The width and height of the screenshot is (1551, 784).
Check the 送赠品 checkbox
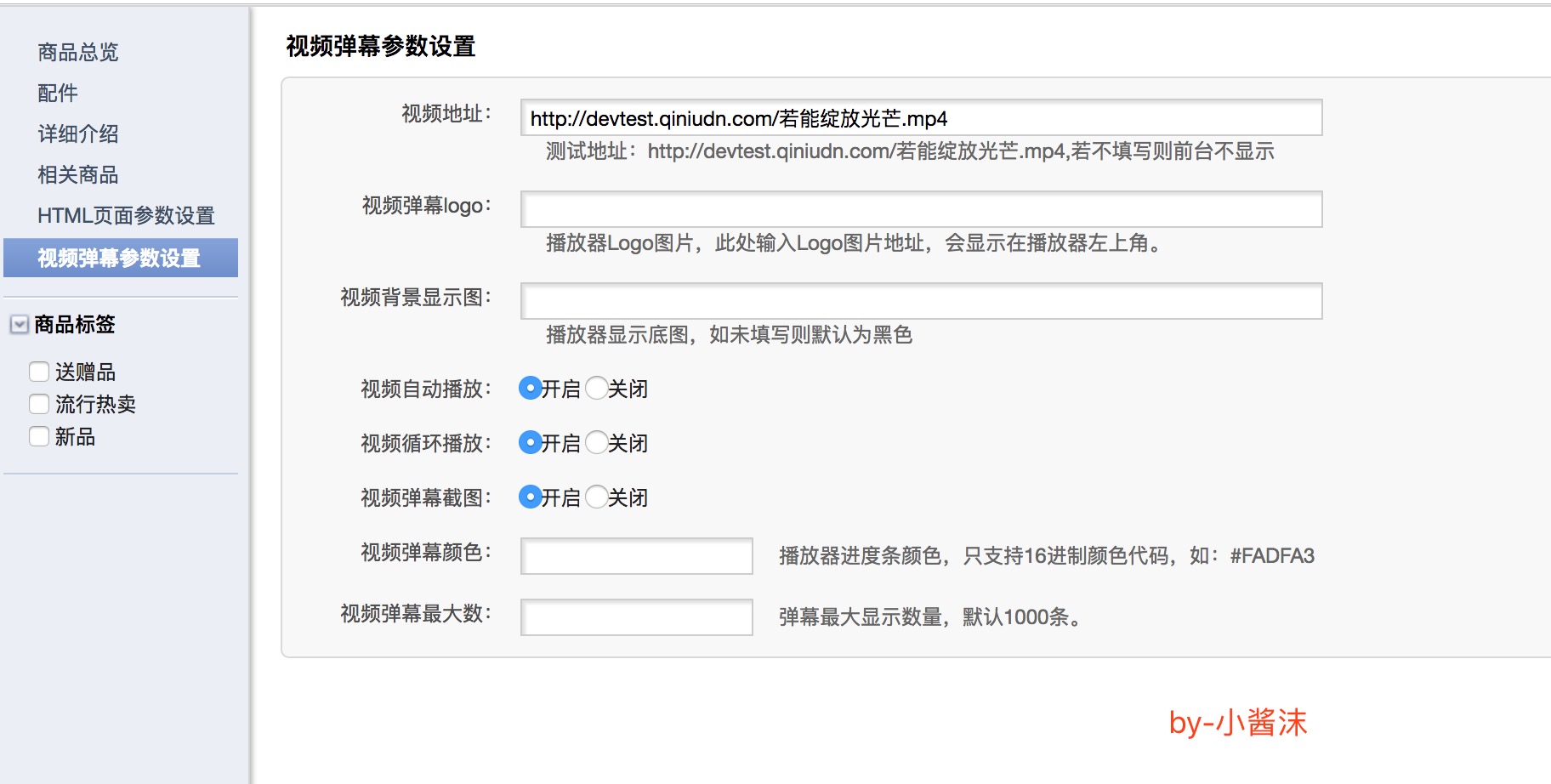39,372
